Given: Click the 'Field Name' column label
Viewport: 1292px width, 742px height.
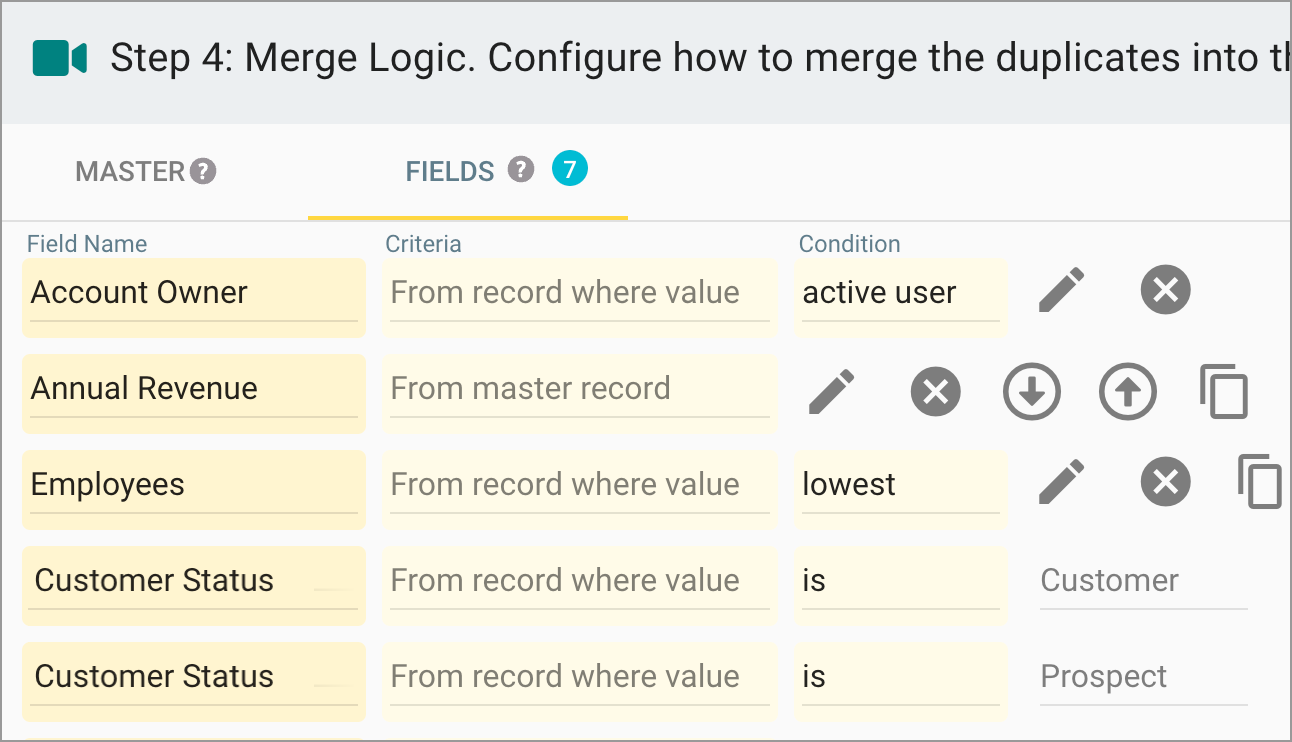Looking at the screenshot, I should [87, 244].
